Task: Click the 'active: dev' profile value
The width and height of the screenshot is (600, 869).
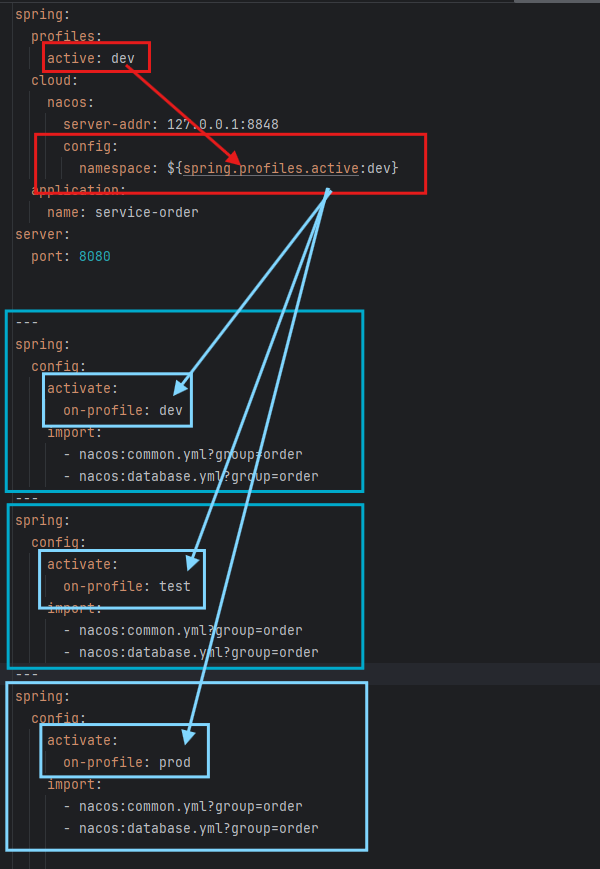Action: tap(123, 58)
